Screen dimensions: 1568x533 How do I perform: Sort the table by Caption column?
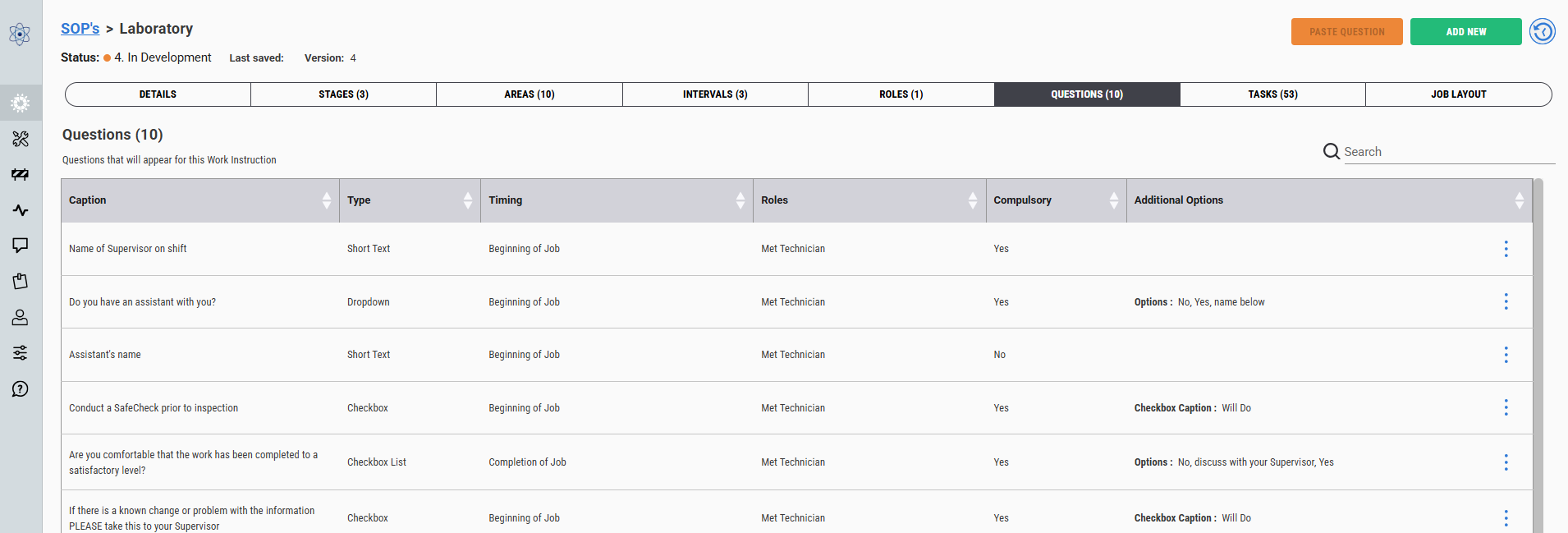[x=327, y=200]
